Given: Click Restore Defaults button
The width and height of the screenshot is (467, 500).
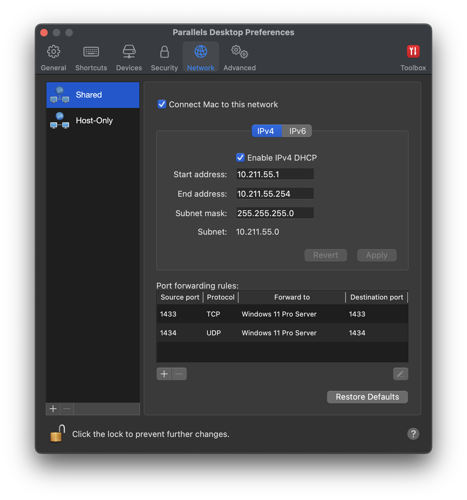Looking at the screenshot, I should pyautogui.click(x=367, y=397).
